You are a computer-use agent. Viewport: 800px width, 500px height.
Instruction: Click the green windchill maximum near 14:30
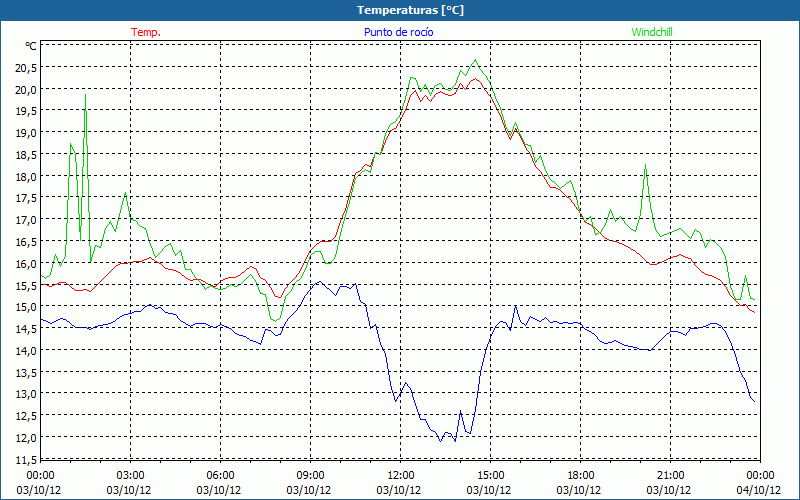tap(476, 60)
